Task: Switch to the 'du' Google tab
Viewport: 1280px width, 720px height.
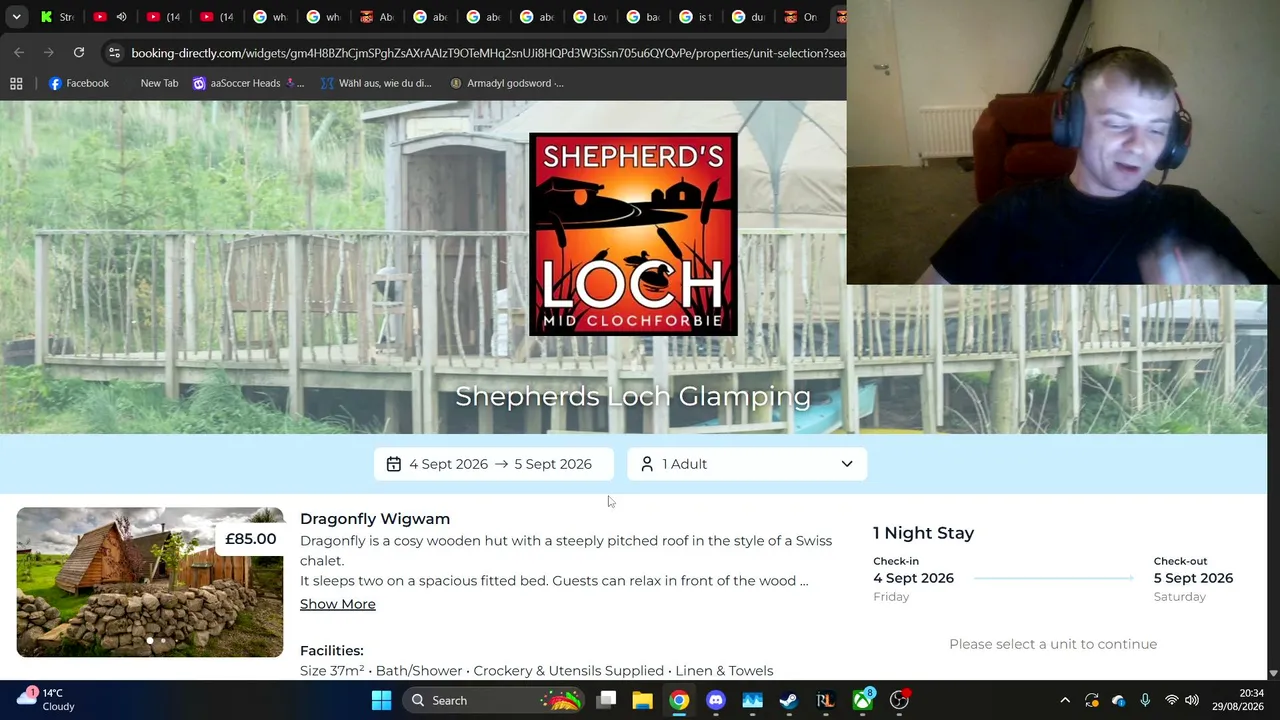Action: tap(749, 17)
